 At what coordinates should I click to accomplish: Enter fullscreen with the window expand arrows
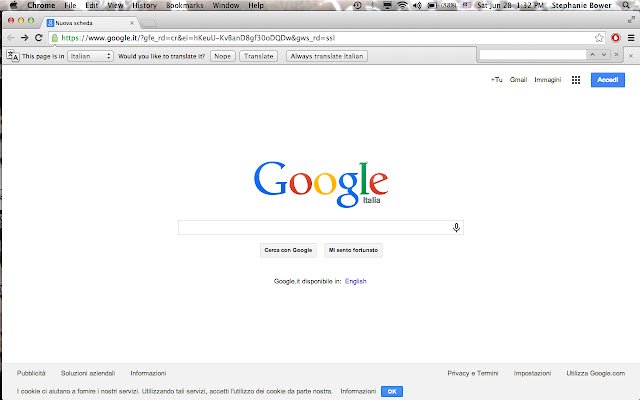[x=631, y=19]
